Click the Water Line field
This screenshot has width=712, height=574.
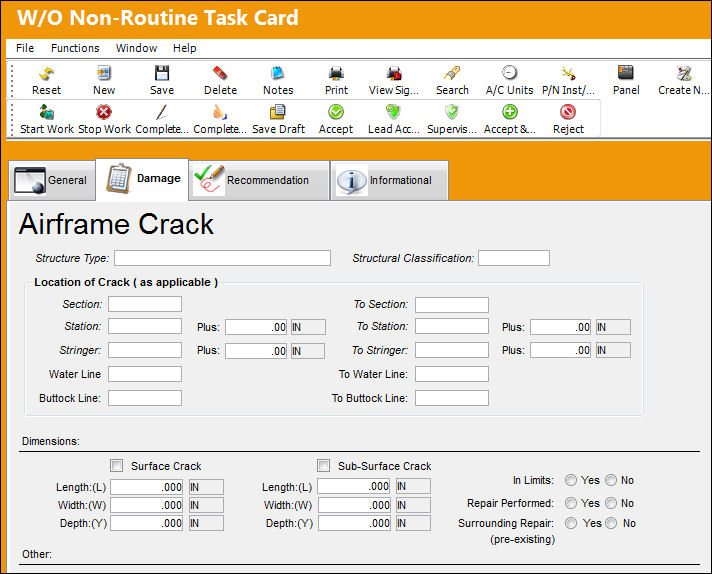[145, 374]
